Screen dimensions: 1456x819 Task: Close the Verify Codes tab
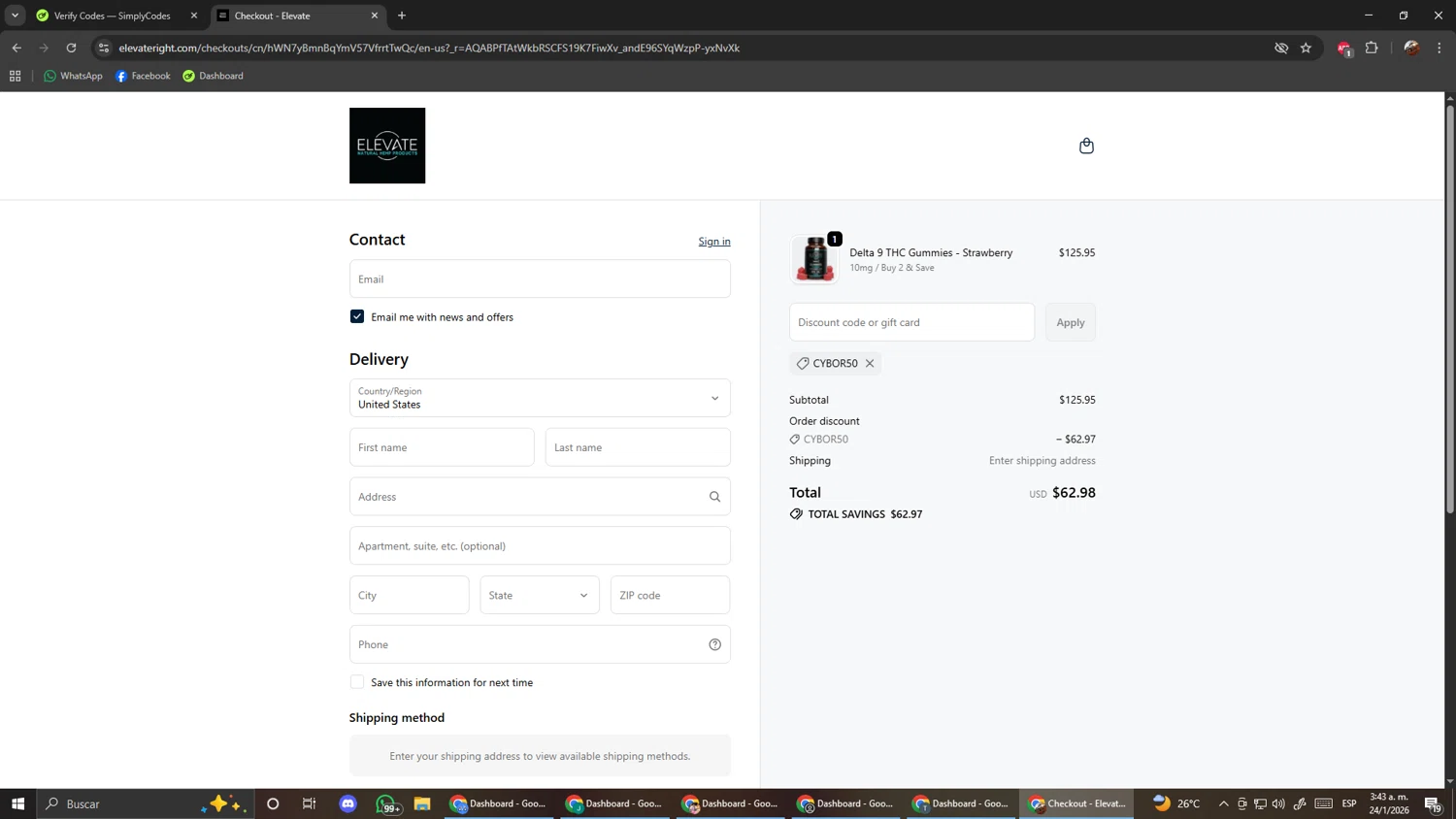click(193, 16)
